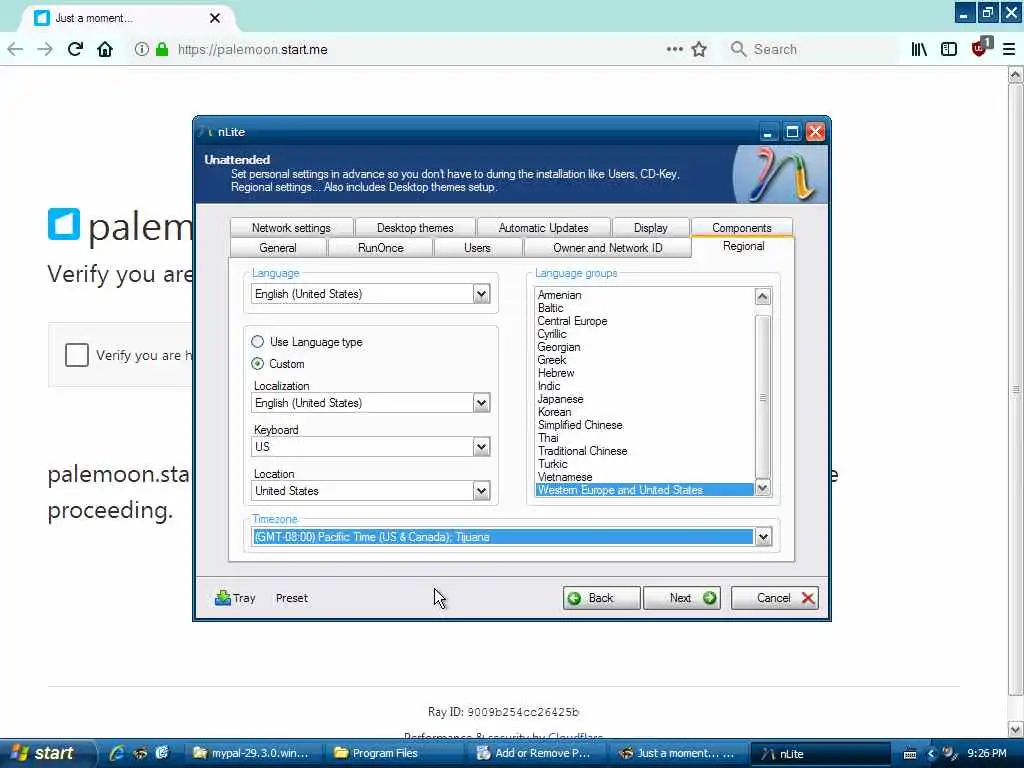Open mypal-29.3.0 taskbar item

pos(251,753)
